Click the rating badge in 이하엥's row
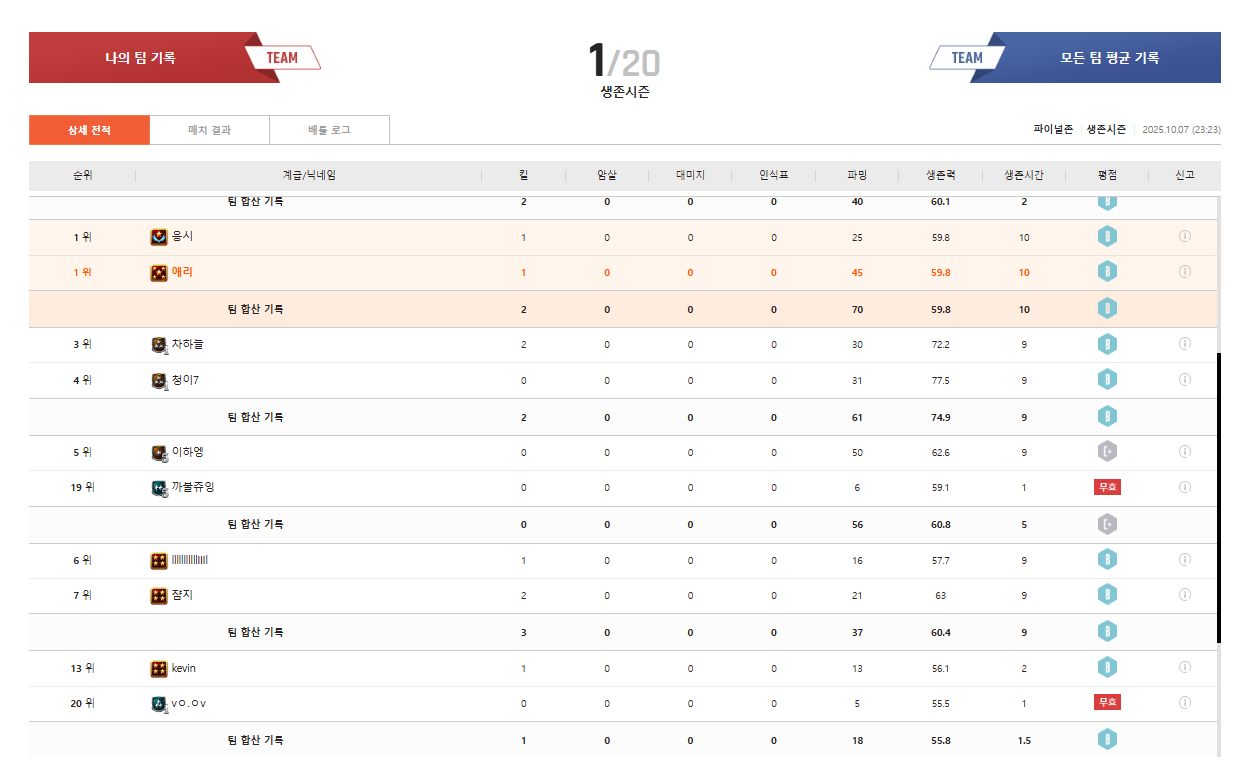Viewport: 1239px width, 764px height. point(1107,452)
